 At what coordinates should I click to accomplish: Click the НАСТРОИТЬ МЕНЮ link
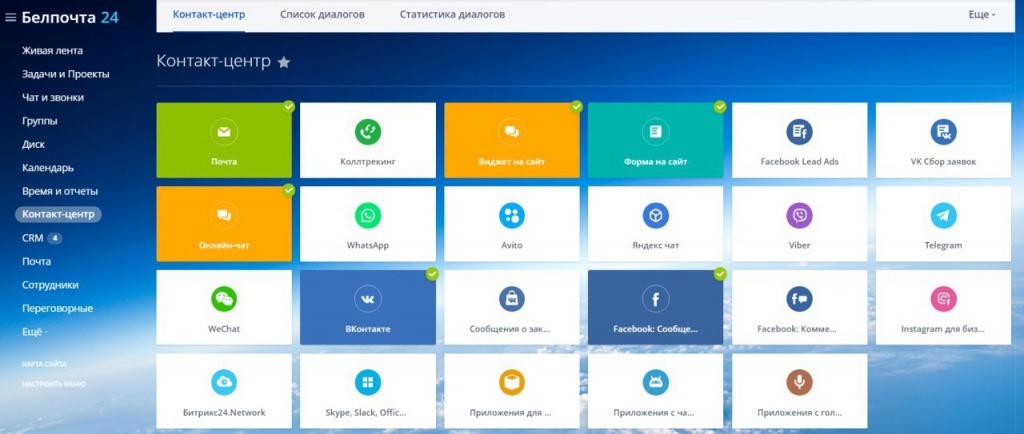54,384
